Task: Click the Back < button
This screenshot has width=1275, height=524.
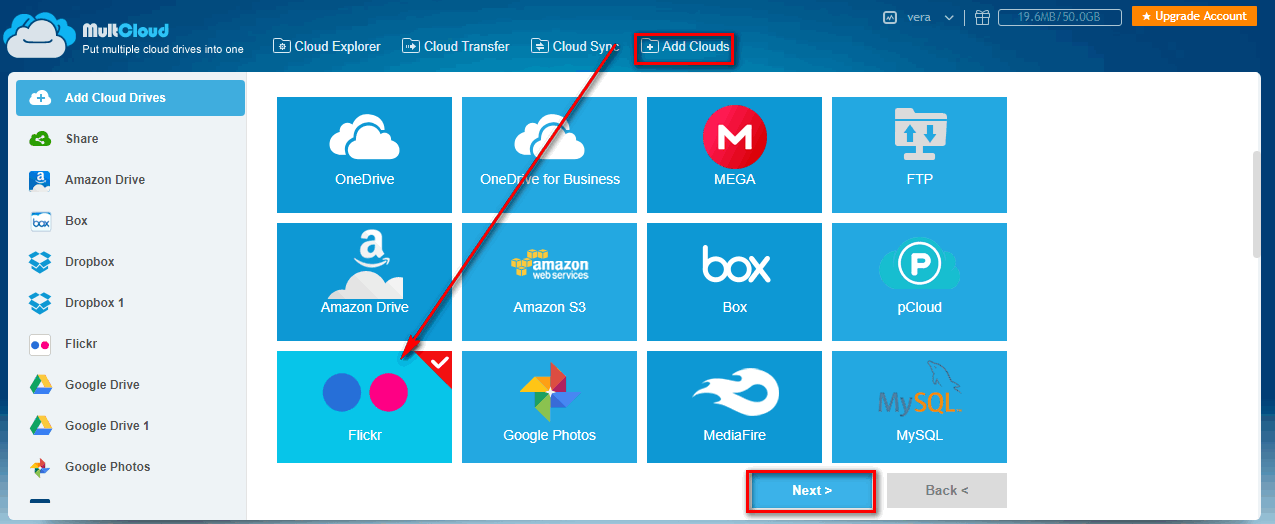Action: click(x=946, y=491)
